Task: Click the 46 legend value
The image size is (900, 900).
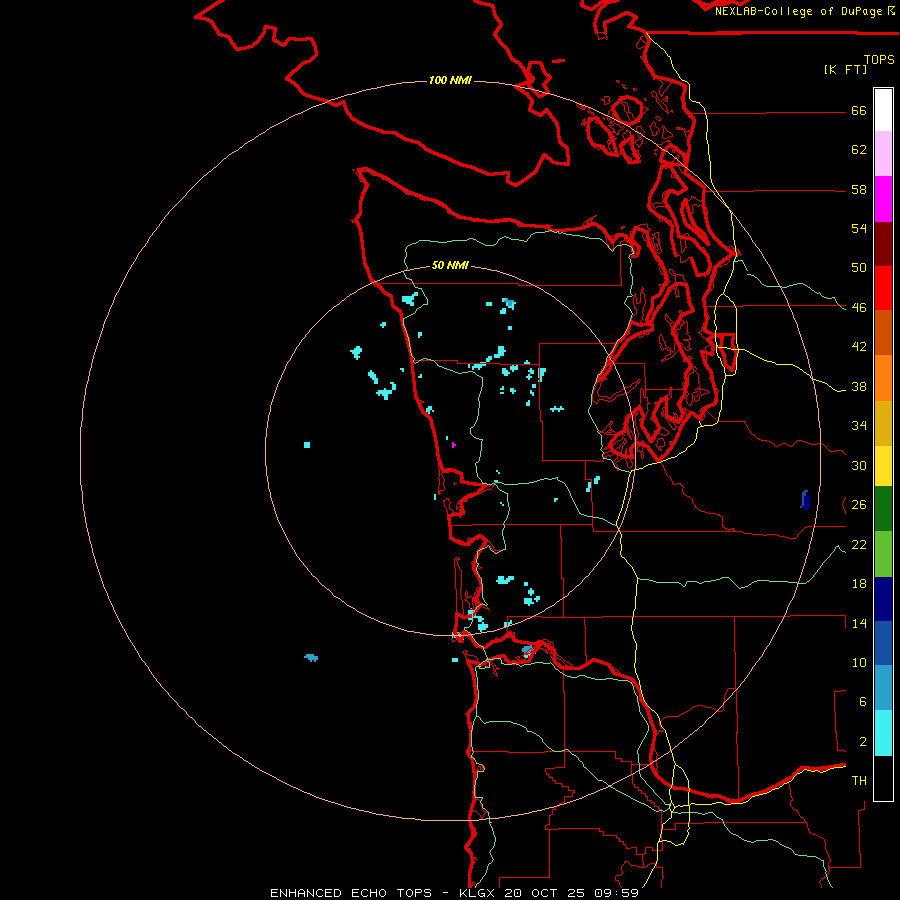Action: tap(859, 308)
